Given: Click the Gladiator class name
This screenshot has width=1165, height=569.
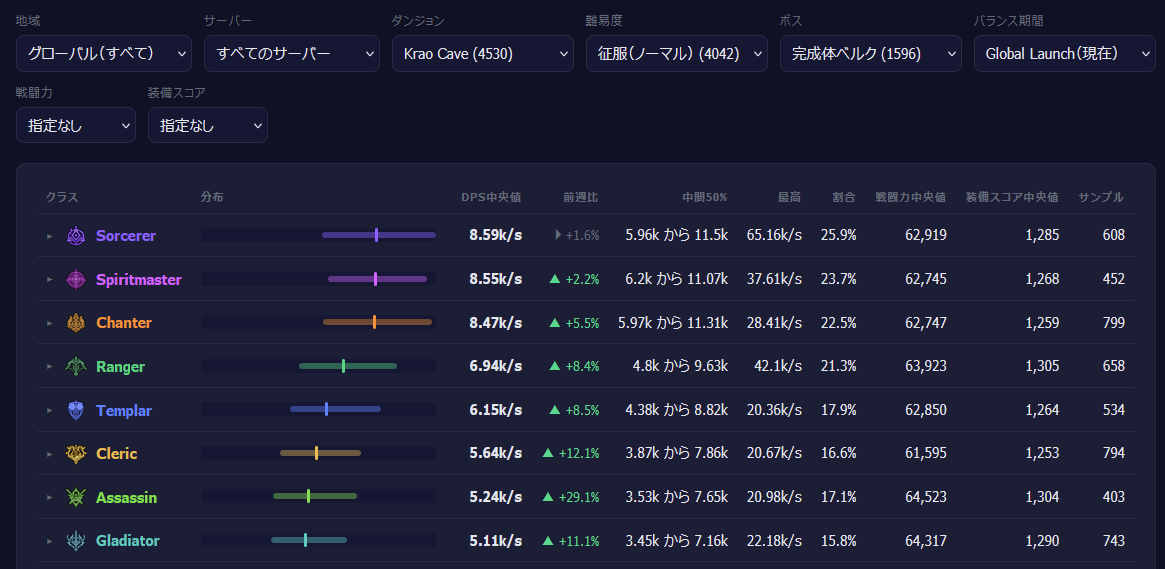Looking at the screenshot, I should pos(128,541).
